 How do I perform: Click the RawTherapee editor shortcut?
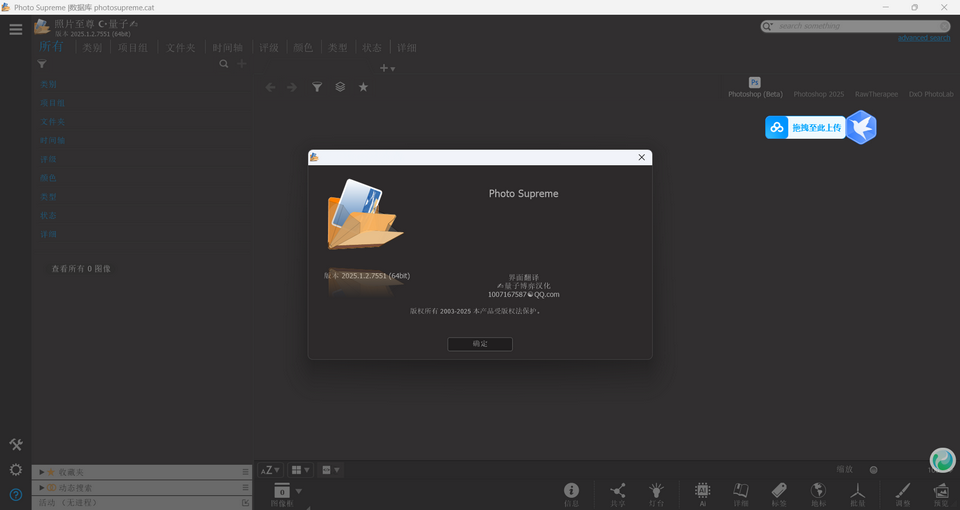coord(876,94)
